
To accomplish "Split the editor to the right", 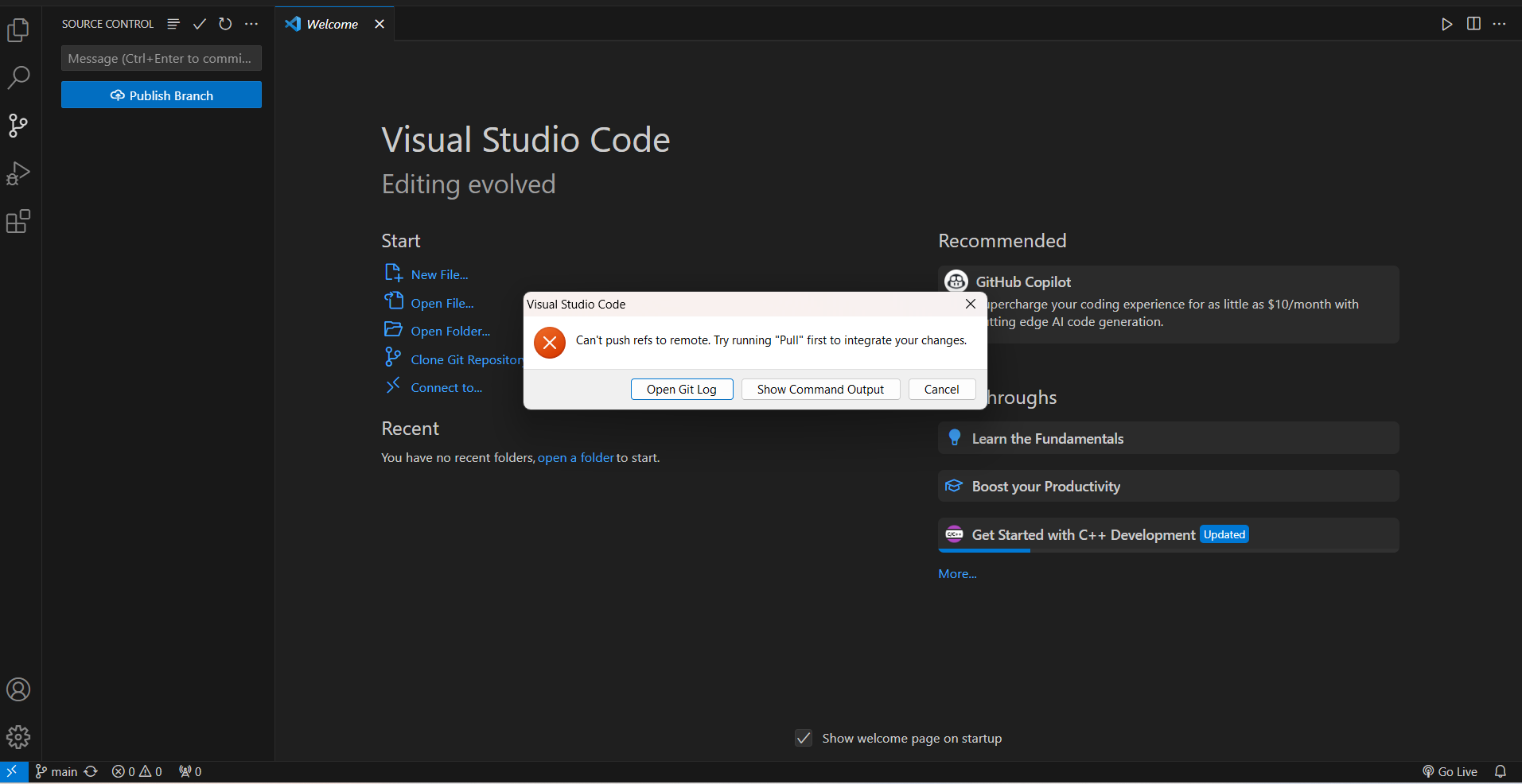I will [x=1473, y=24].
